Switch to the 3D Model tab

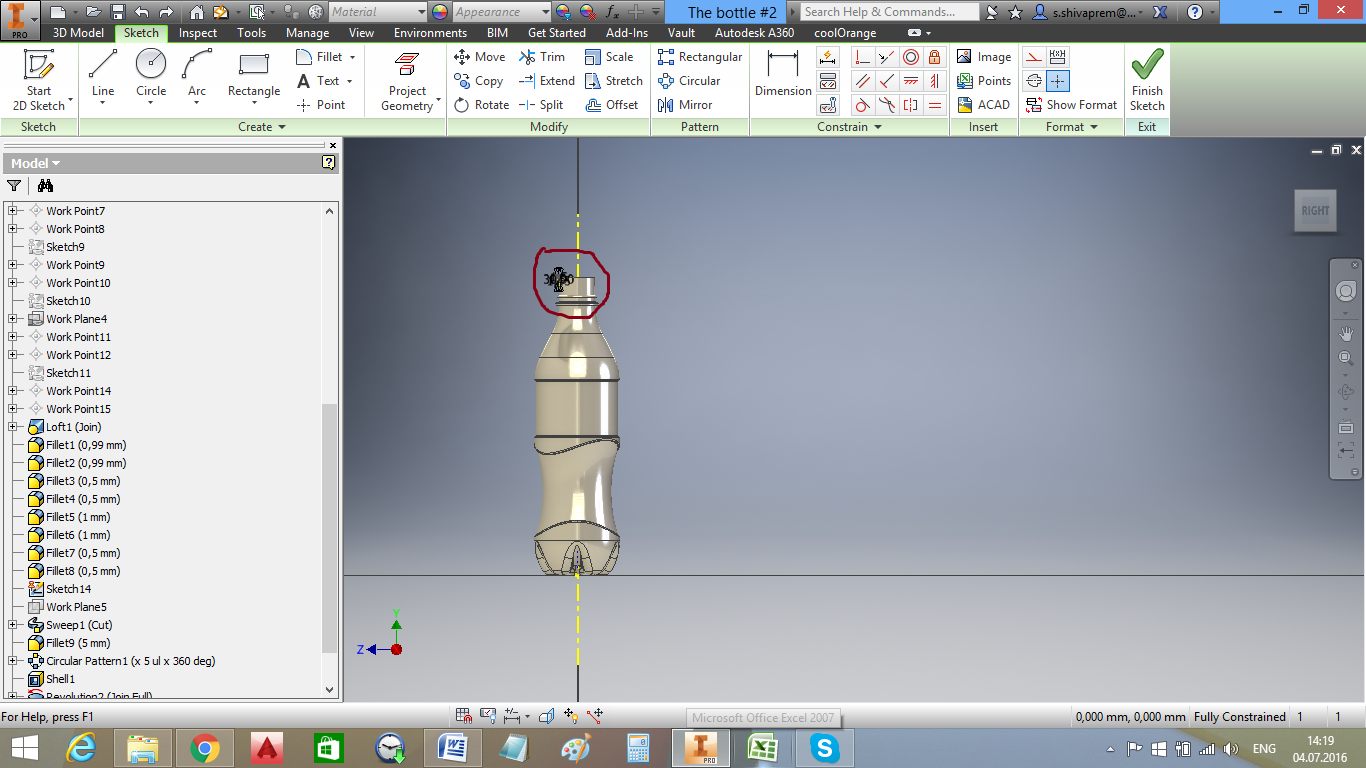pyautogui.click(x=78, y=33)
